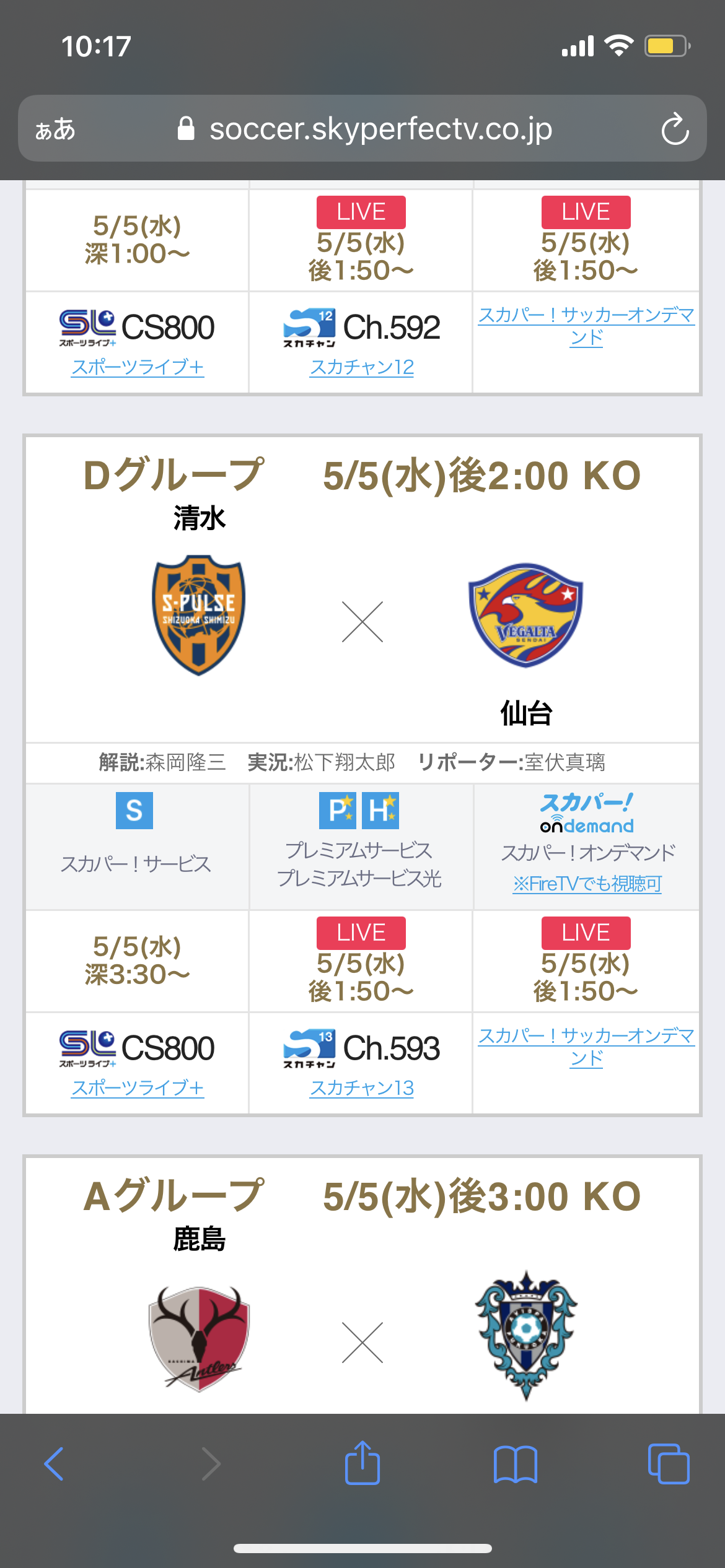
Task: Open the Safari share sheet icon
Action: [362, 1463]
